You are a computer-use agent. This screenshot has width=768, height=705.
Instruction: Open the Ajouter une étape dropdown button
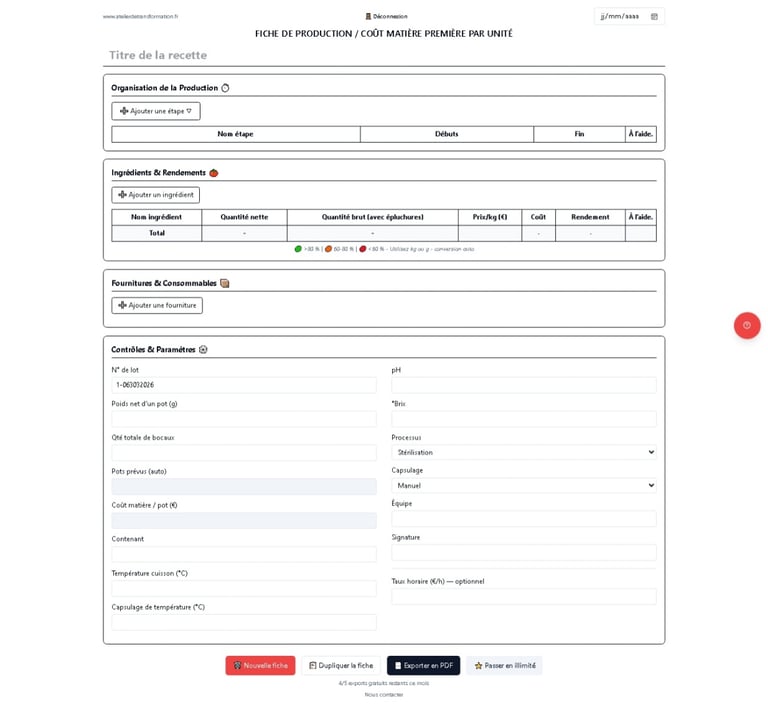pos(156,111)
